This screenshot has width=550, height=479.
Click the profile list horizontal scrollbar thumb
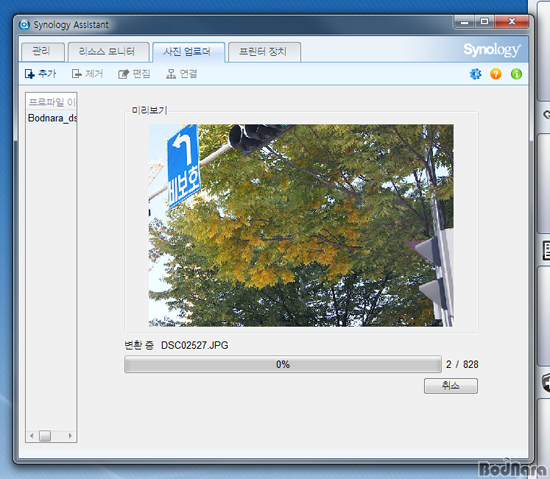point(45,436)
